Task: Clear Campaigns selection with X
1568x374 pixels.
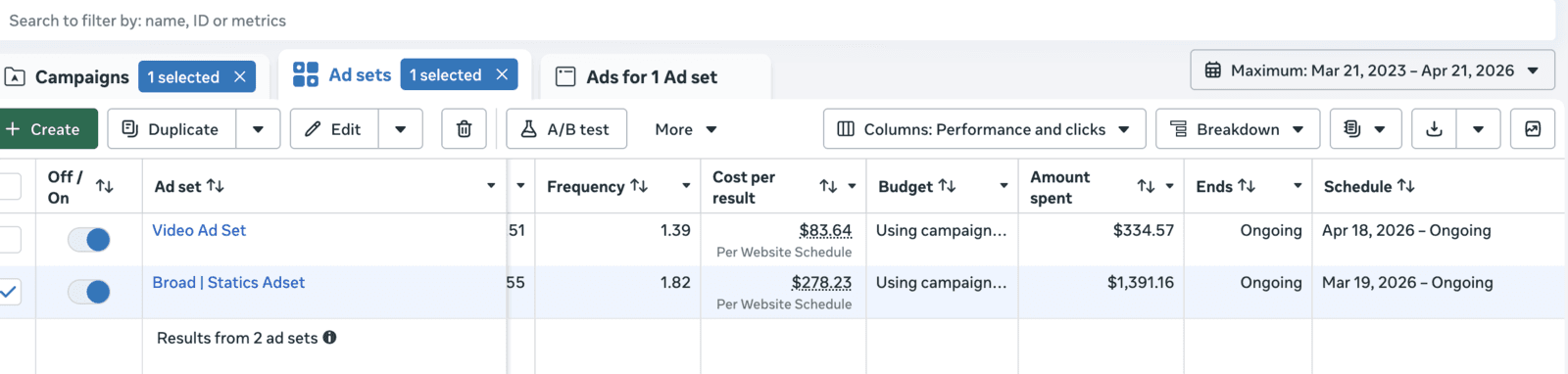Action: click(240, 76)
